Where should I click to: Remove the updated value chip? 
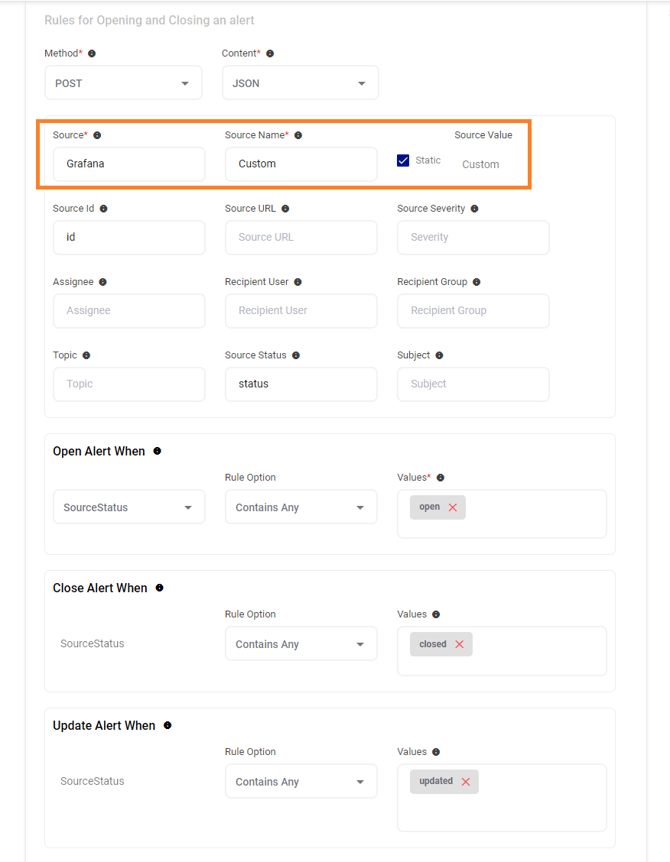click(x=467, y=781)
